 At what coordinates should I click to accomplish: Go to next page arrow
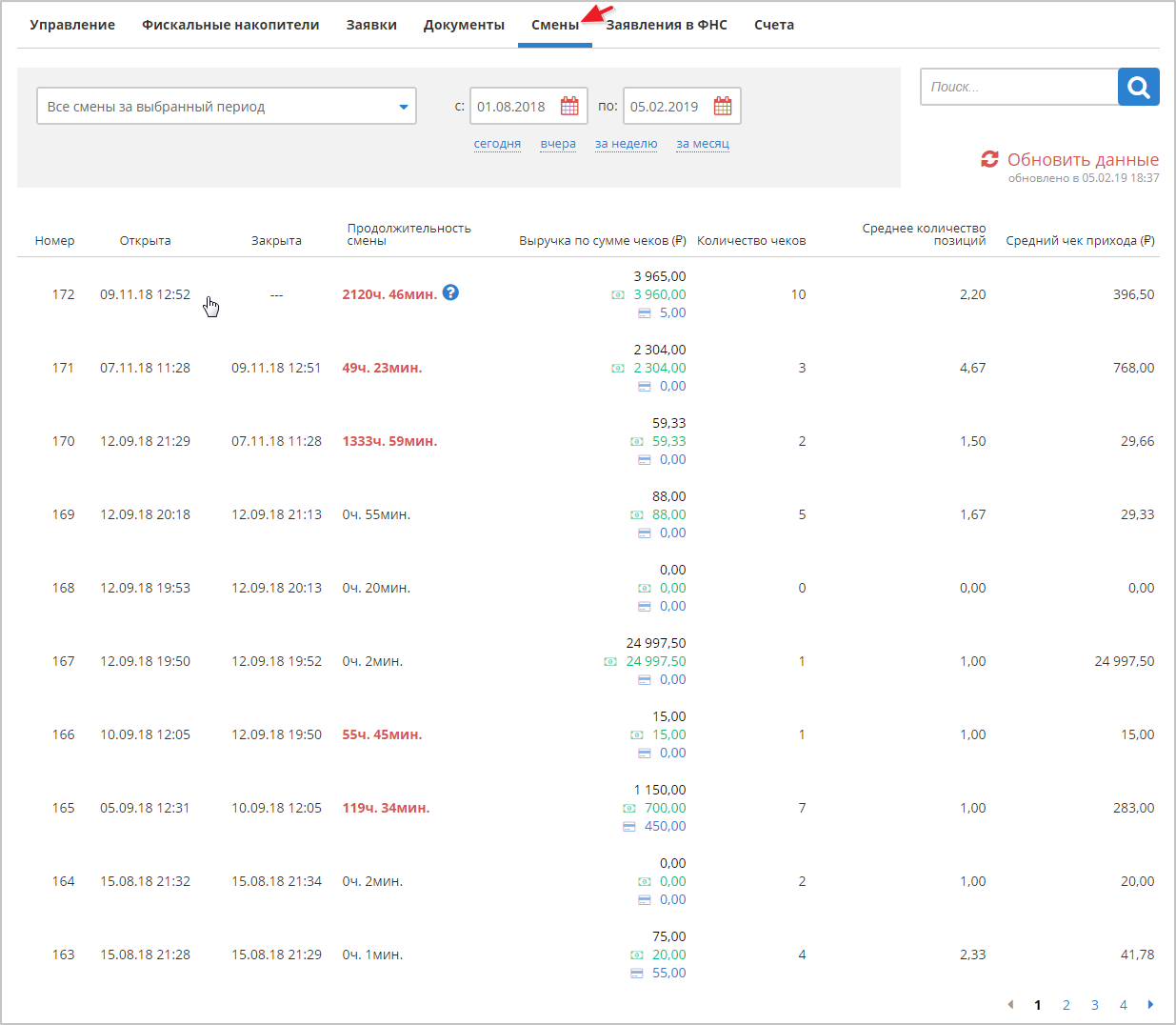[1150, 1004]
